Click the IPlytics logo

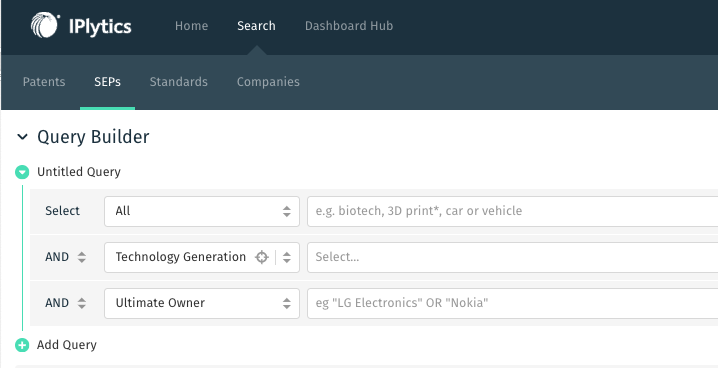(81, 26)
